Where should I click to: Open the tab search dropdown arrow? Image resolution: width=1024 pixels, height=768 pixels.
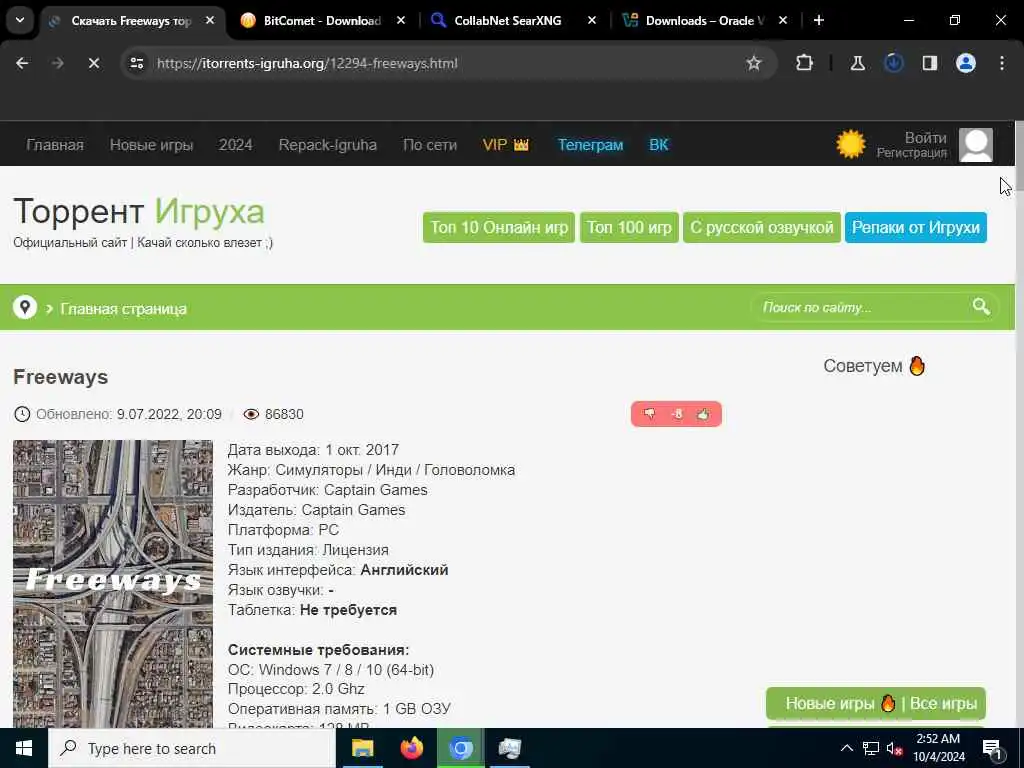[20, 20]
